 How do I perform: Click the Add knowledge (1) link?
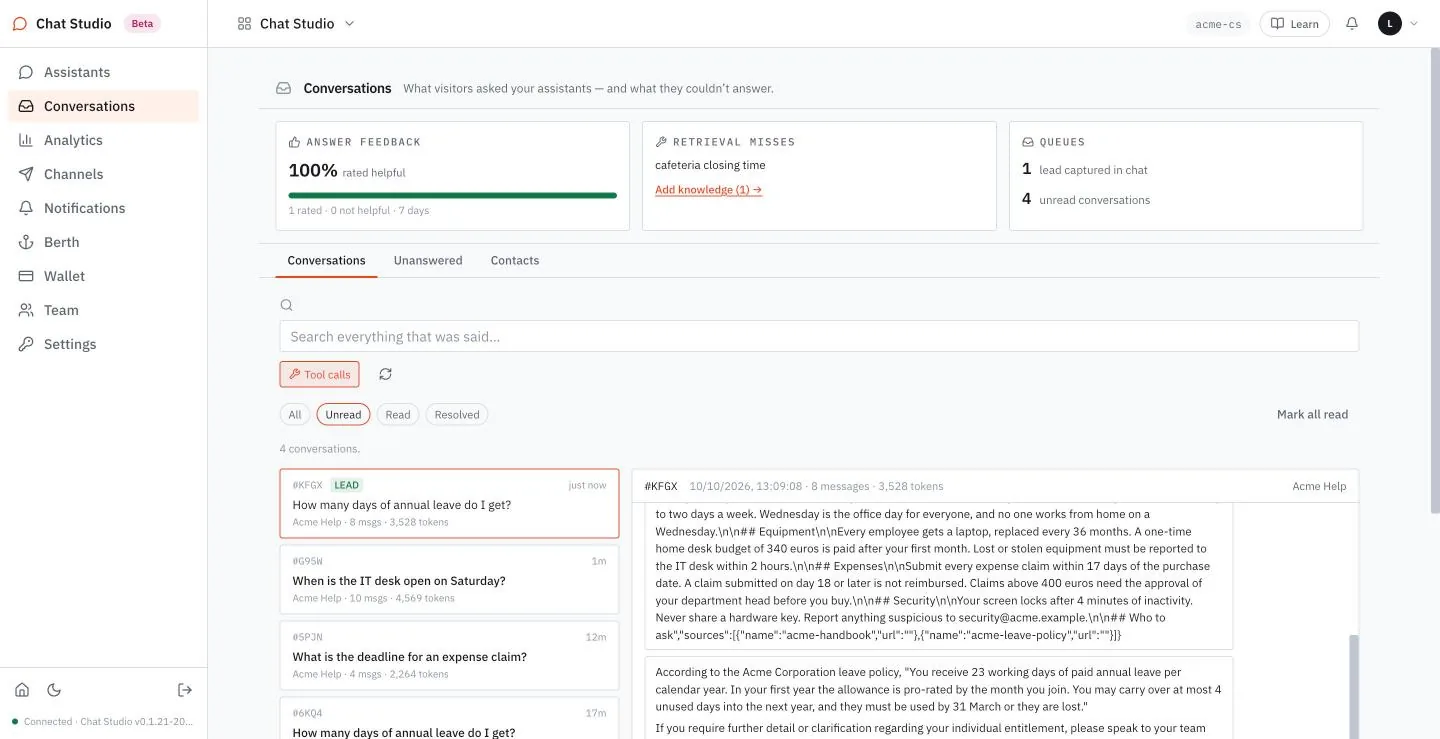(709, 190)
